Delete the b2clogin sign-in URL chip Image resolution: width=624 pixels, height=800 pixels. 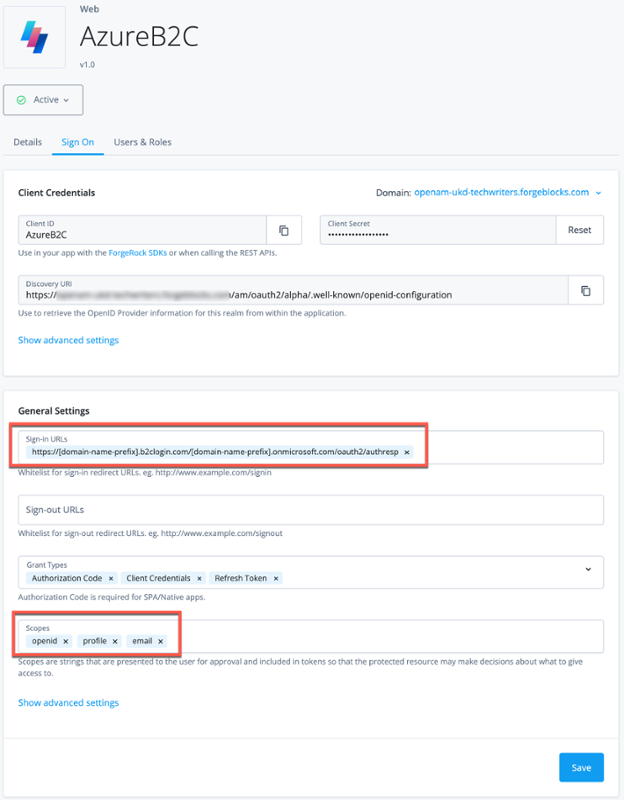pos(407,453)
